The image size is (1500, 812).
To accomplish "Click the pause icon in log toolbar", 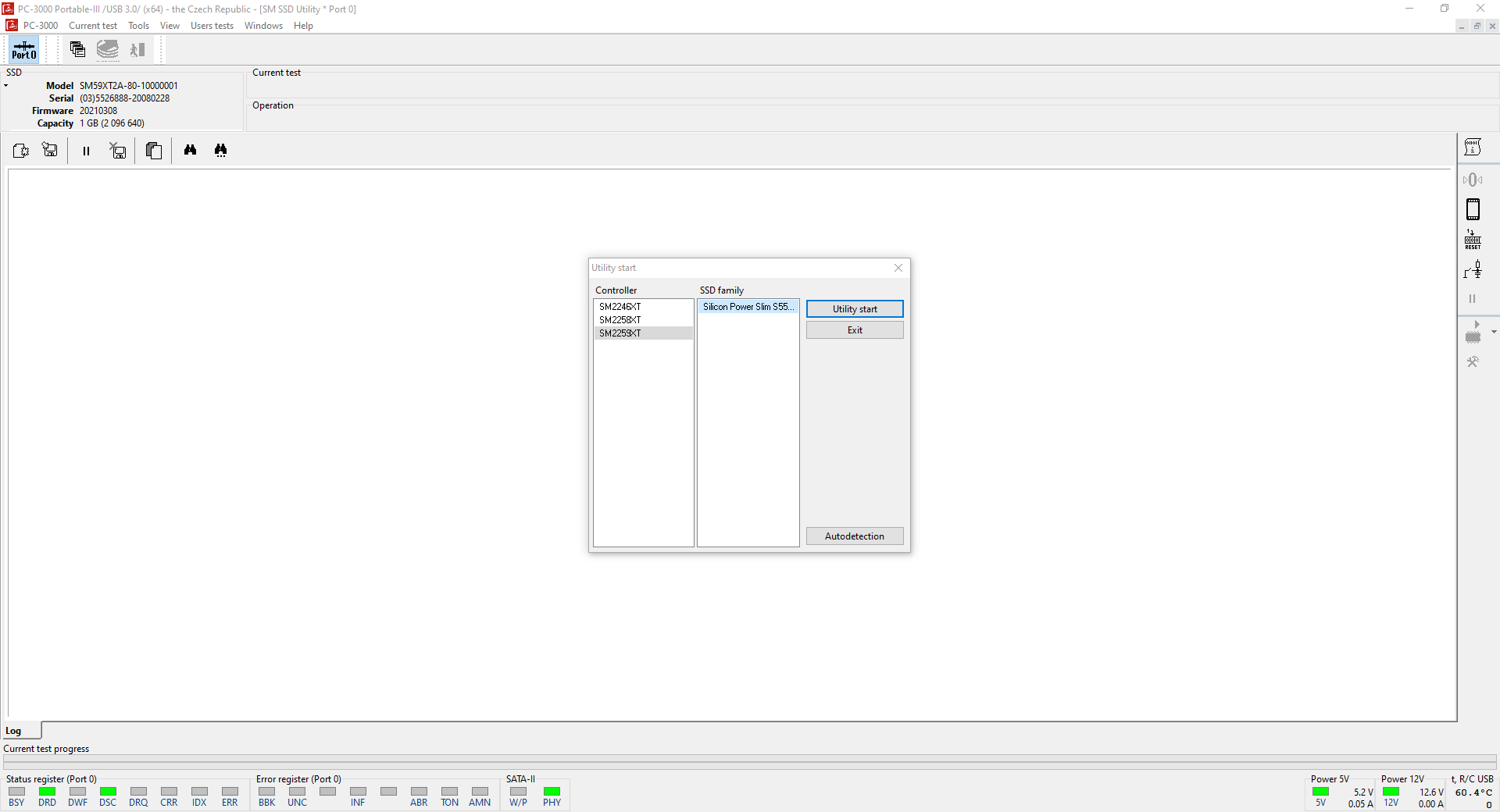I will click(x=86, y=151).
